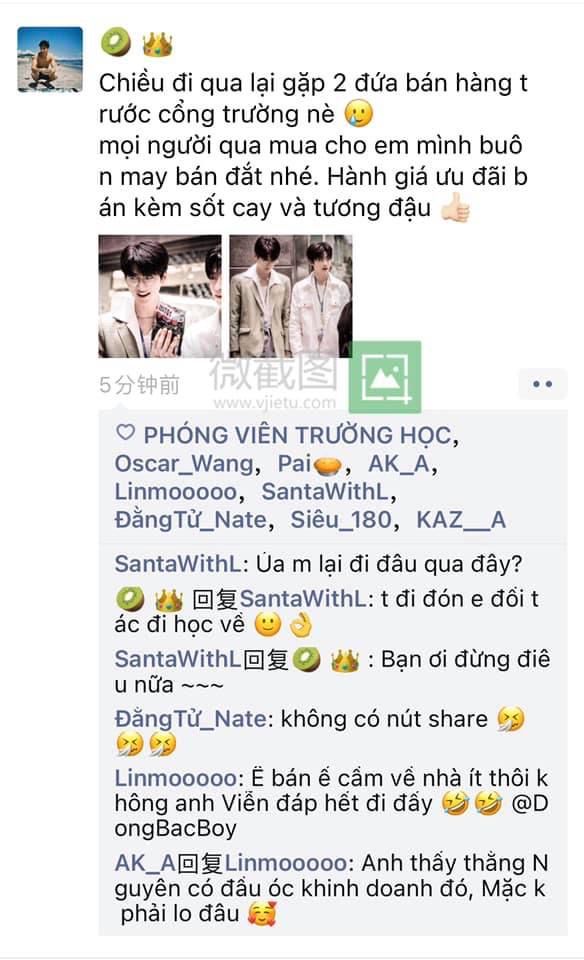Screen dimensions: 584x960
Task: Tap the kiwi emoji in poster name
Action: (116, 43)
